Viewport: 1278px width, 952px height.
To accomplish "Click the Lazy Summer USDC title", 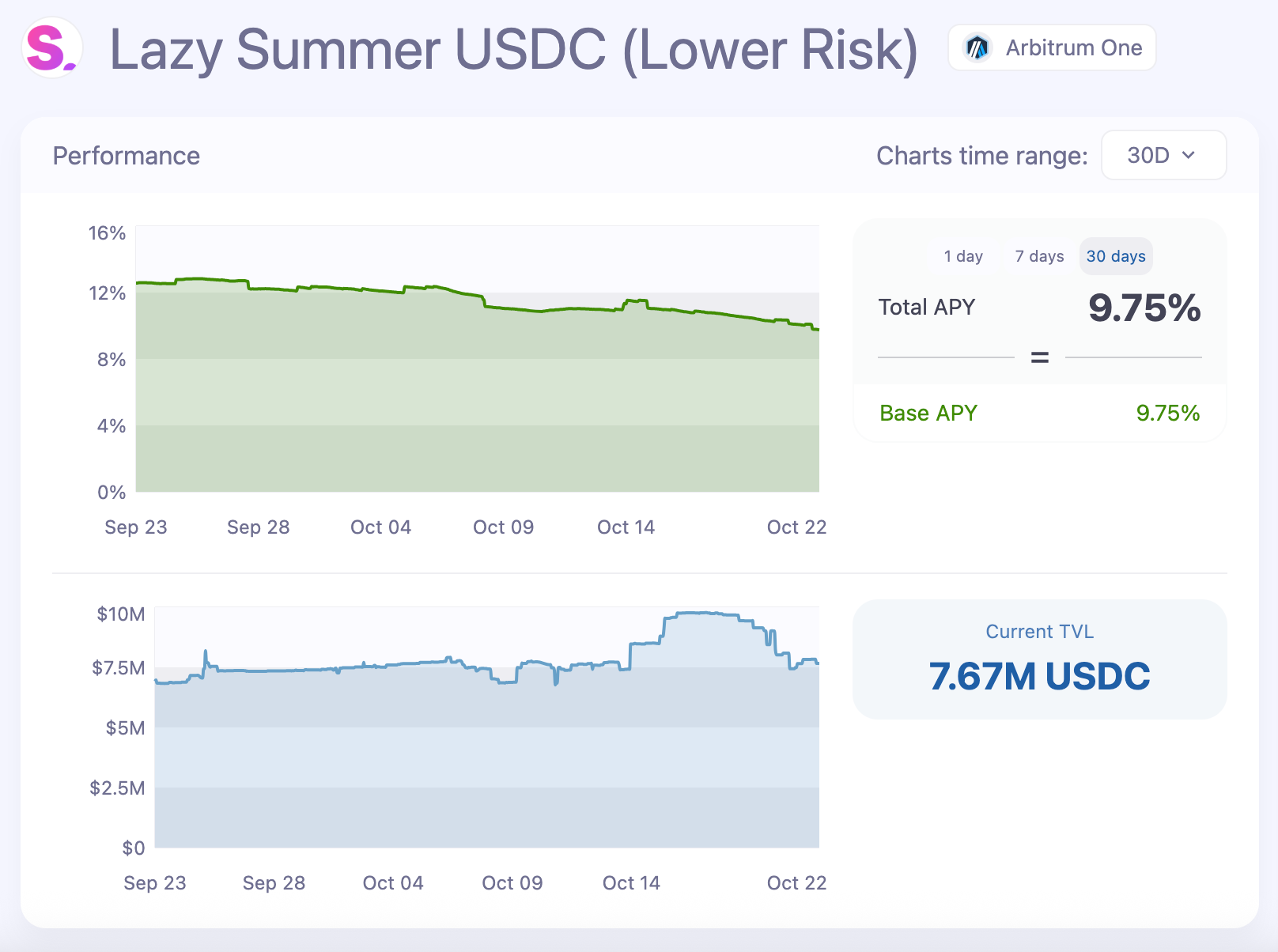I will 513,51.
